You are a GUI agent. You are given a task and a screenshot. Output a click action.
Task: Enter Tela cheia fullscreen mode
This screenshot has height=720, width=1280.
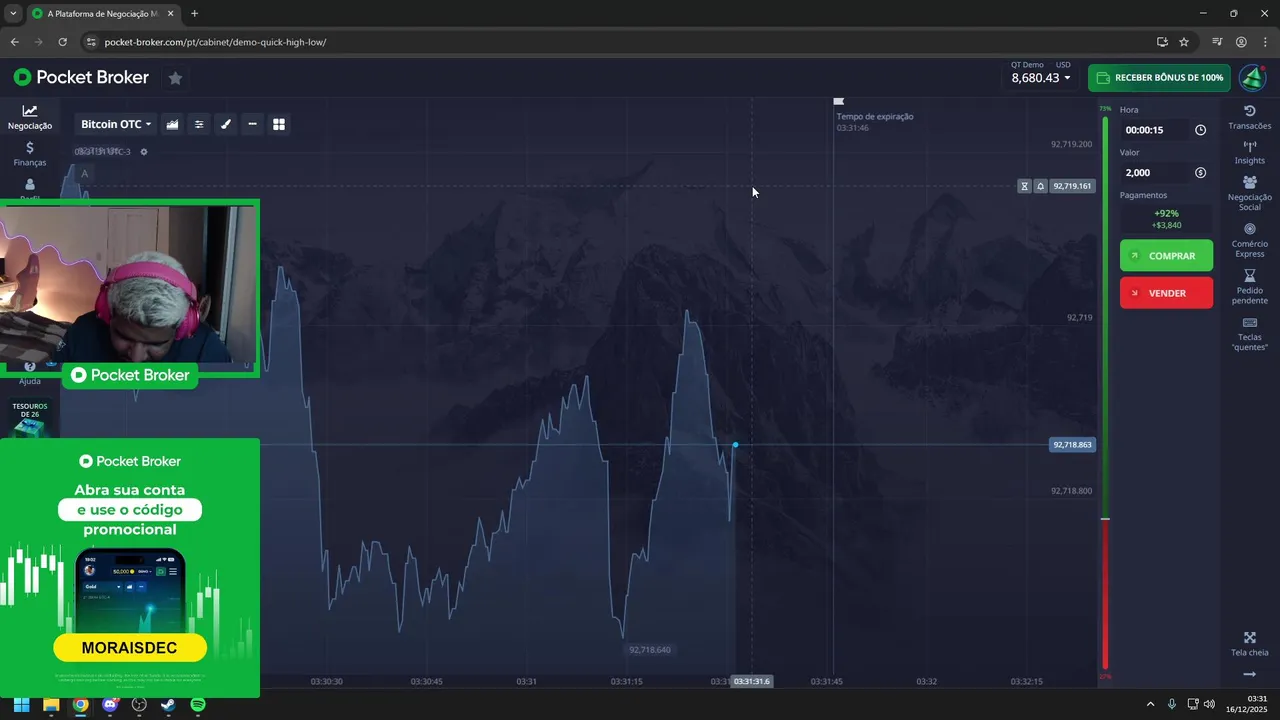point(1249,644)
